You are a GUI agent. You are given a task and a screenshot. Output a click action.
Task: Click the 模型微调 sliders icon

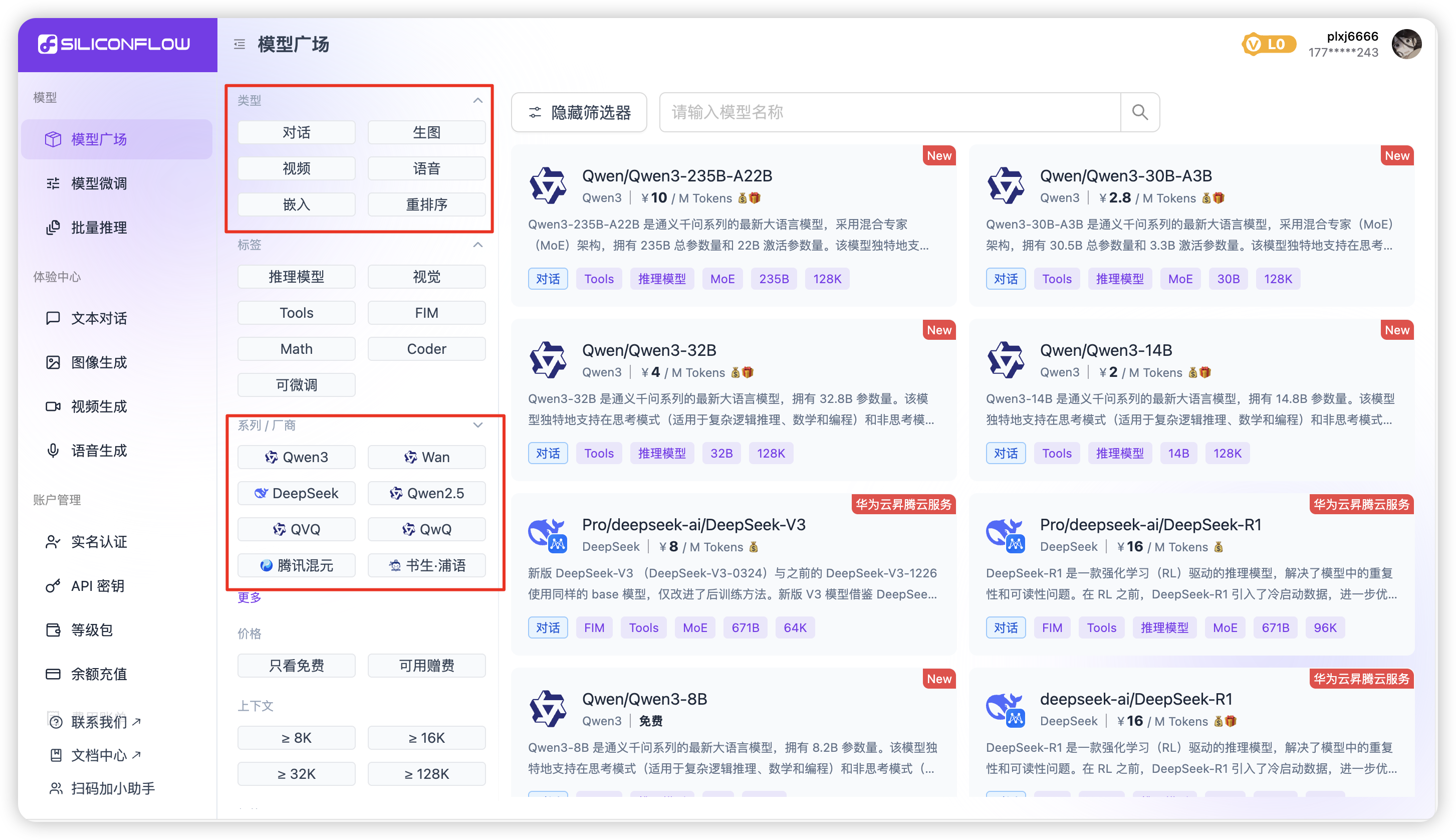[53, 183]
